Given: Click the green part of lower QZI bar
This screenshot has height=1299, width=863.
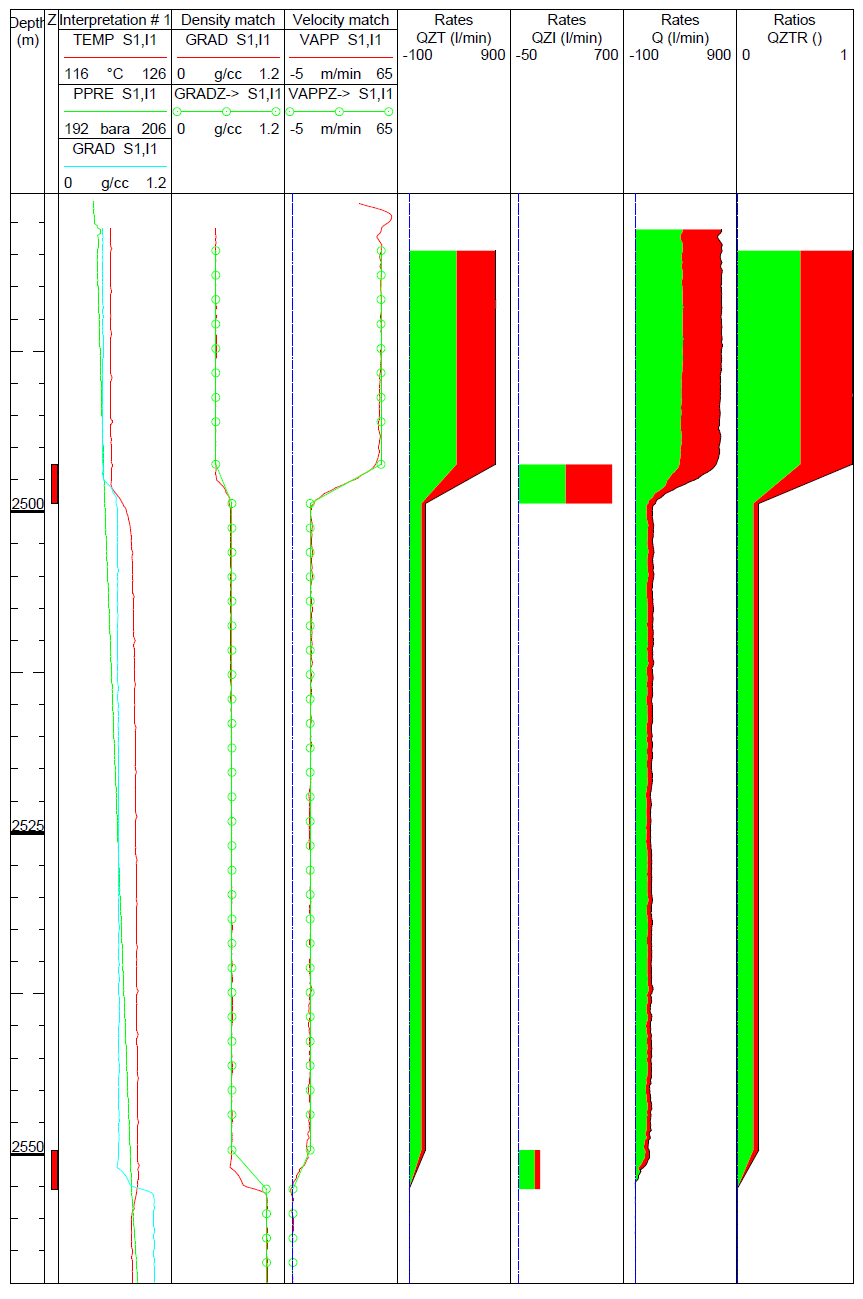Looking at the screenshot, I should tap(526, 1169).
